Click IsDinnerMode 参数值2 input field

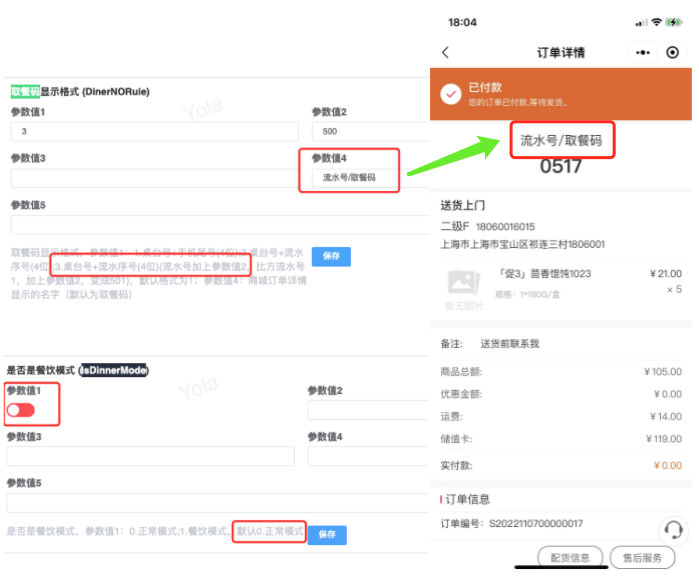368,410
